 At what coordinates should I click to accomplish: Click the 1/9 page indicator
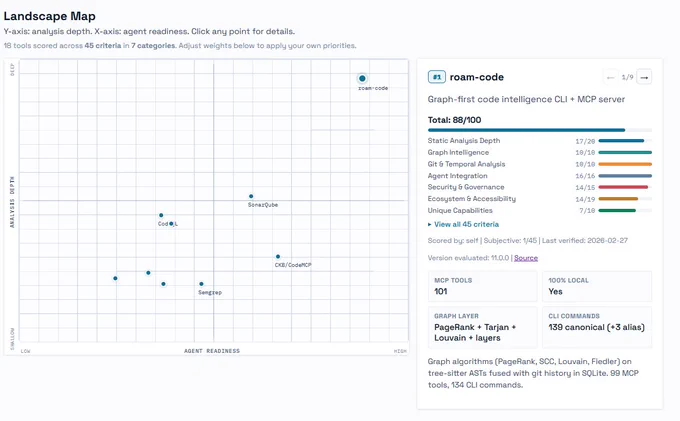click(x=627, y=77)
